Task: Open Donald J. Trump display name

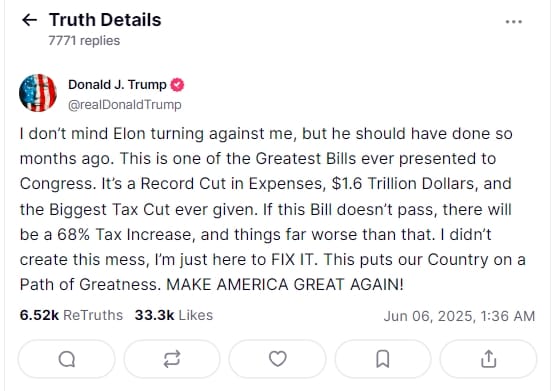Action: tap(117, 85)
